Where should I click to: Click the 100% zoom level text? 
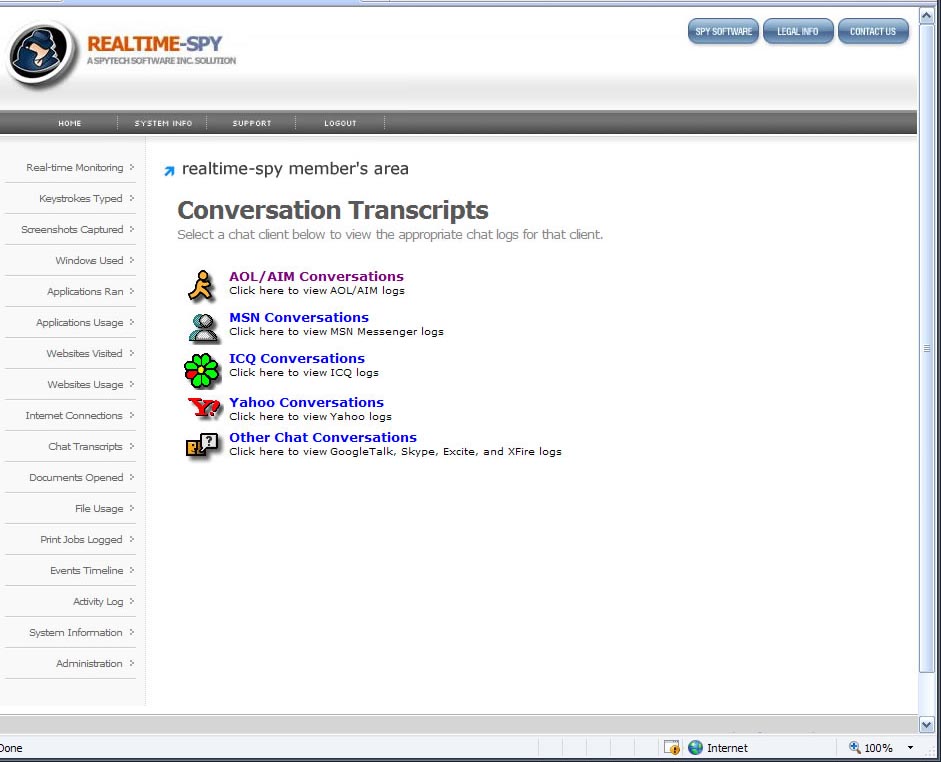pos(879,748)
